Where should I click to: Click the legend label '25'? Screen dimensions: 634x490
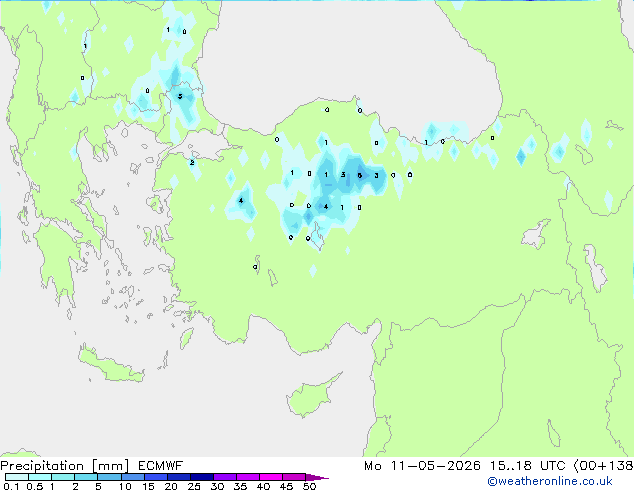pyautogui.click(x=194, y=486)
